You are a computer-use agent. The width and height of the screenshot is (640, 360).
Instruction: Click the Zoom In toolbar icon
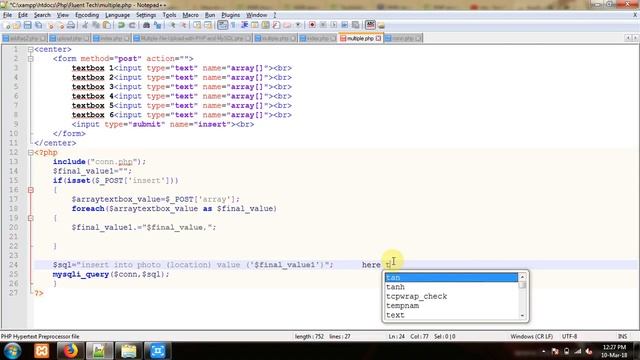pos(173,25)
